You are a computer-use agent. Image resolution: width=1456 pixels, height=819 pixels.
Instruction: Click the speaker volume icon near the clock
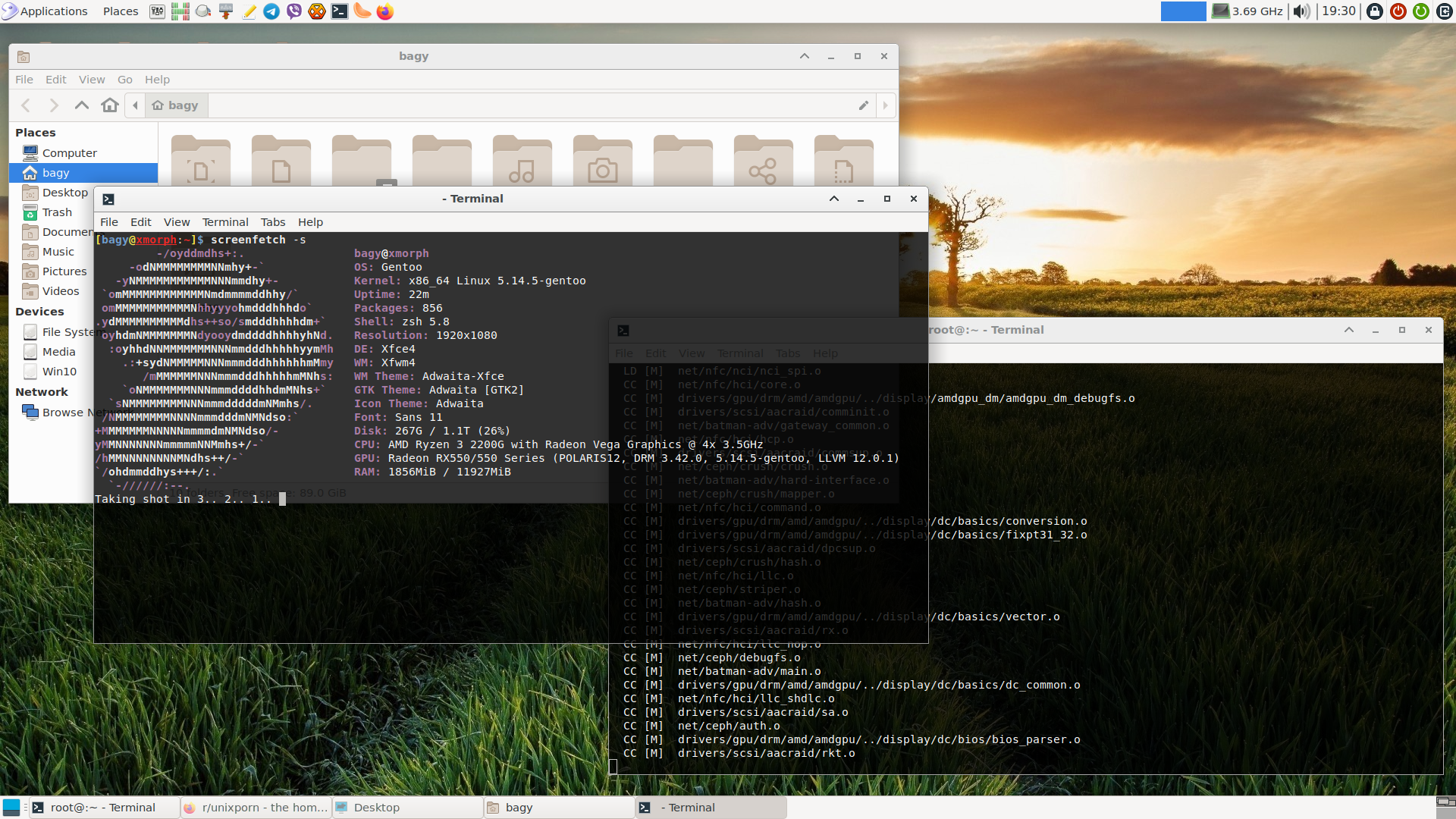pos(1301,11)
